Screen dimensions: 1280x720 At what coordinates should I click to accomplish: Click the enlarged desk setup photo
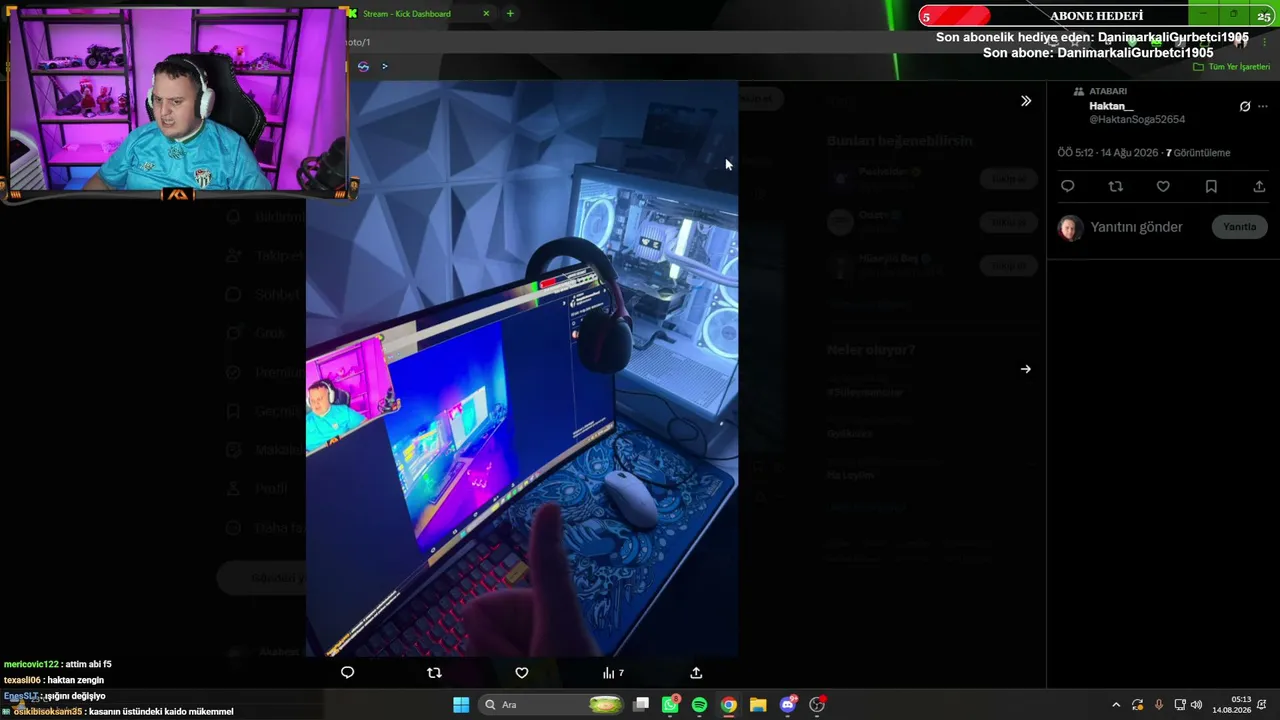point(522,368)
